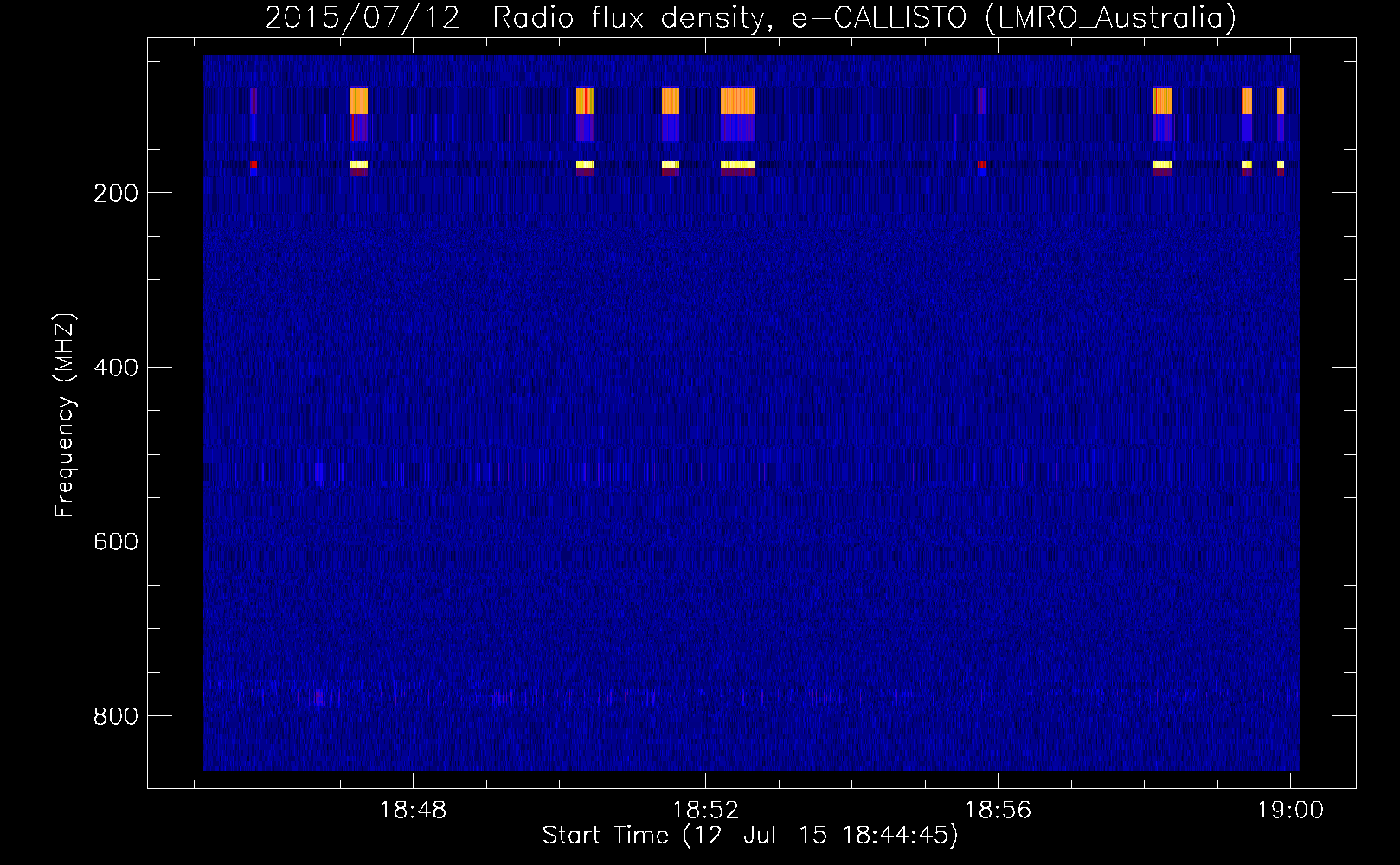Click the 18:48 time tick label
The image size is (1400, 865).
point(414,811)
